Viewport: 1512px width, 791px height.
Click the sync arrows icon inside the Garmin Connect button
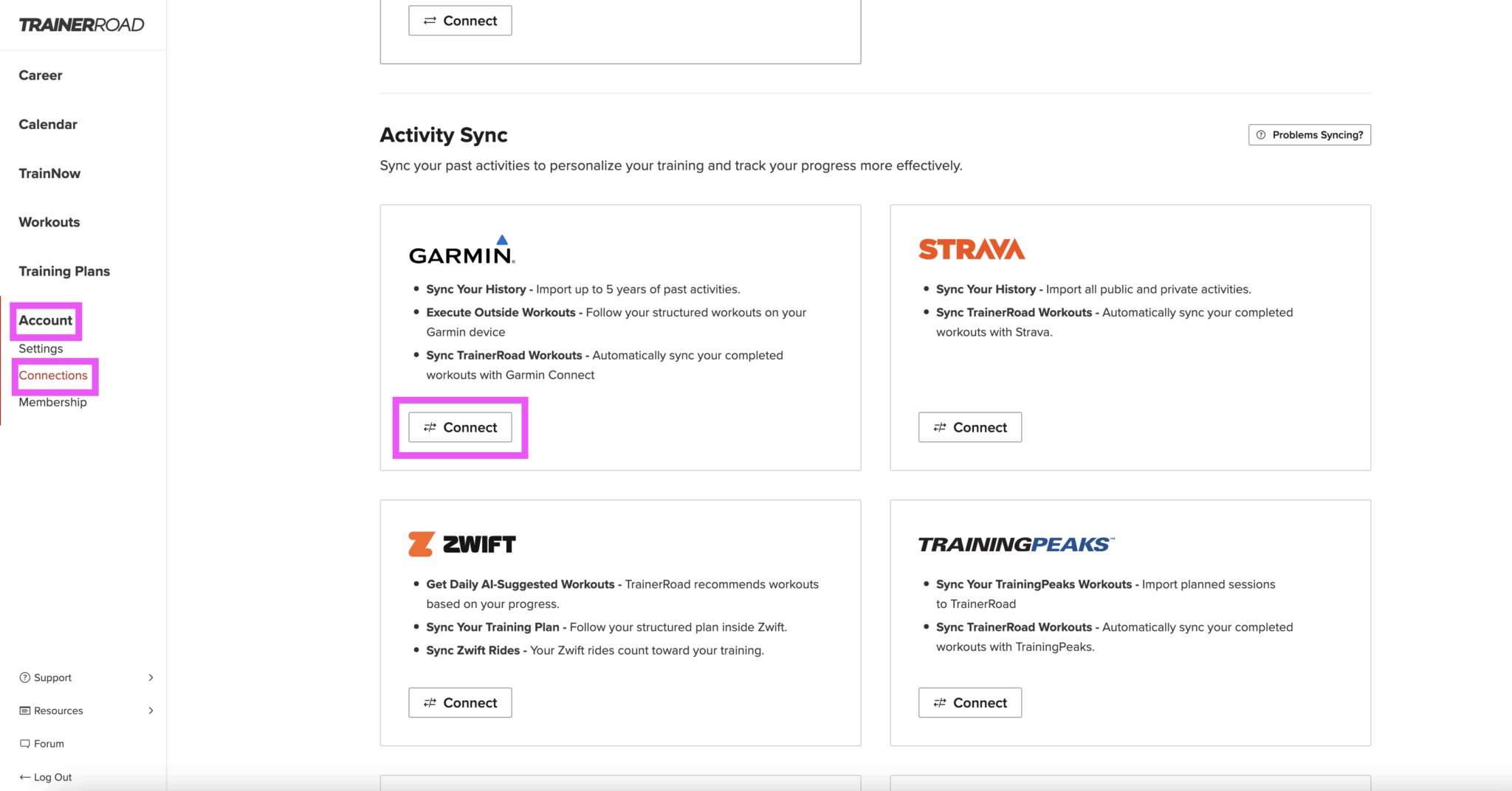430,426
